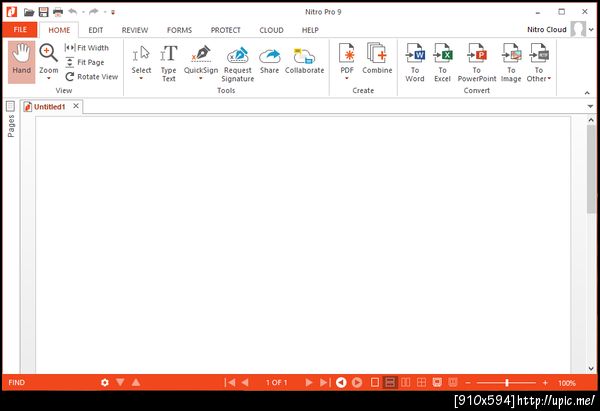
Task: Open the Collaborate tool
Action: [305, 61]
